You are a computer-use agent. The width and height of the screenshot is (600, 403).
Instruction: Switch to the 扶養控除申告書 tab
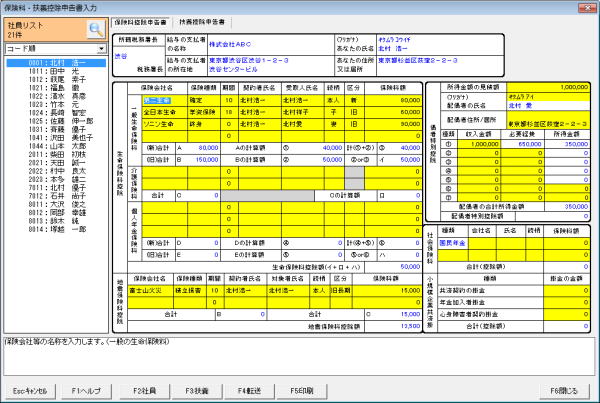point(202,22)
